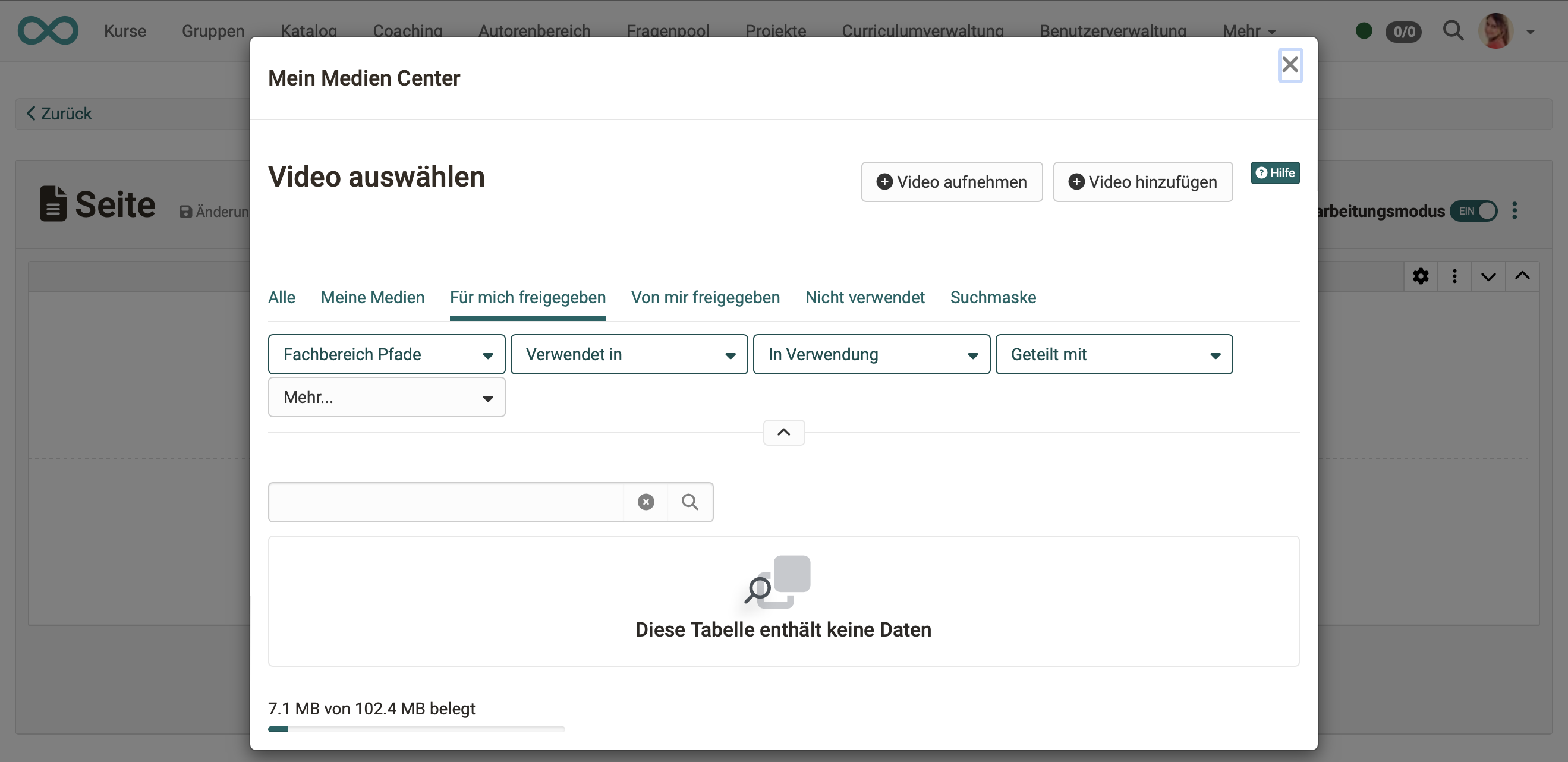Open the gear settings icon in the editor
This screenshot has height=762, width=1568.
pos(1421,276)
